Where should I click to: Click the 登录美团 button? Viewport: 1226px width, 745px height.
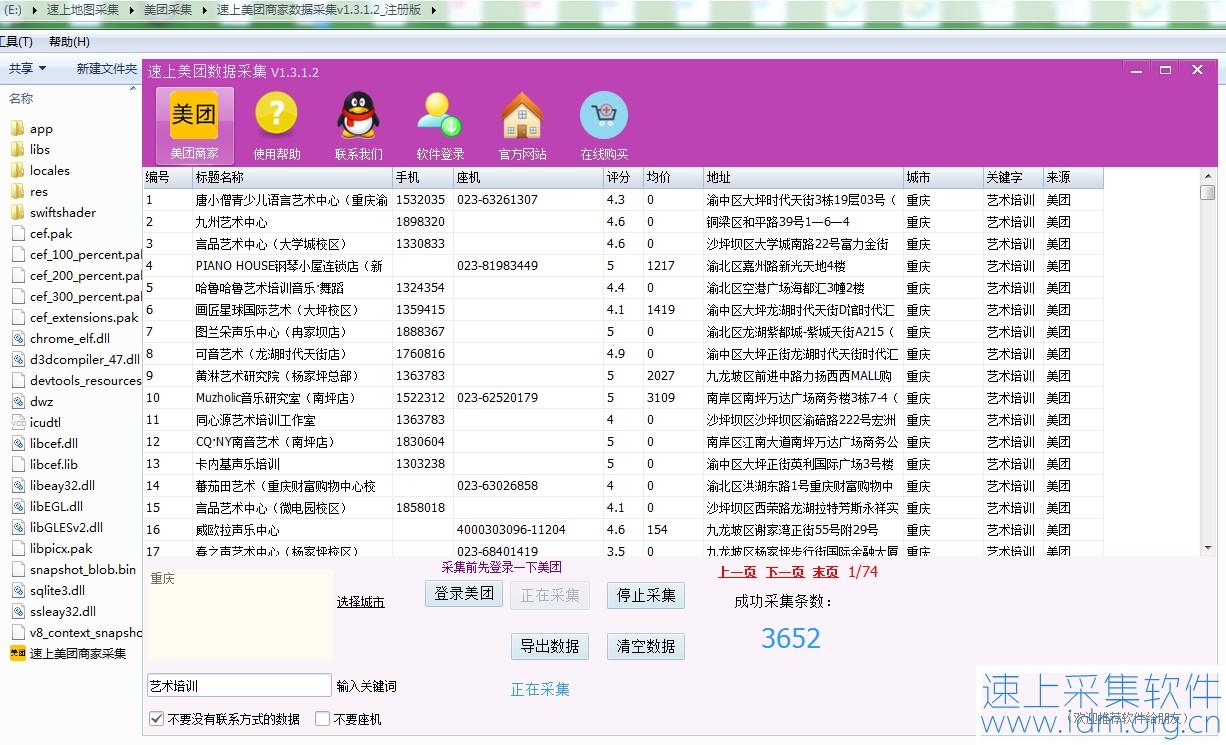tap(464, 593)
